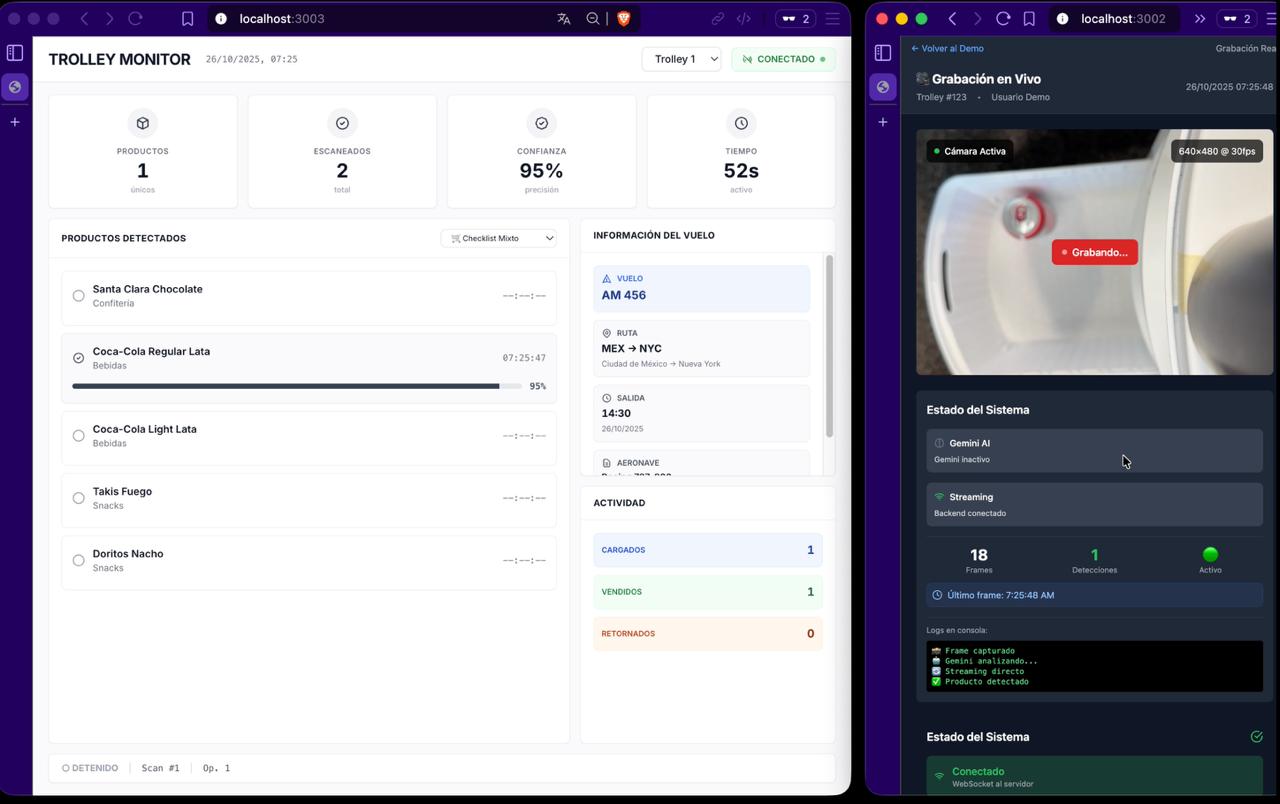
Task: Click the Vendidos activity row
Action: pos(708,592)
